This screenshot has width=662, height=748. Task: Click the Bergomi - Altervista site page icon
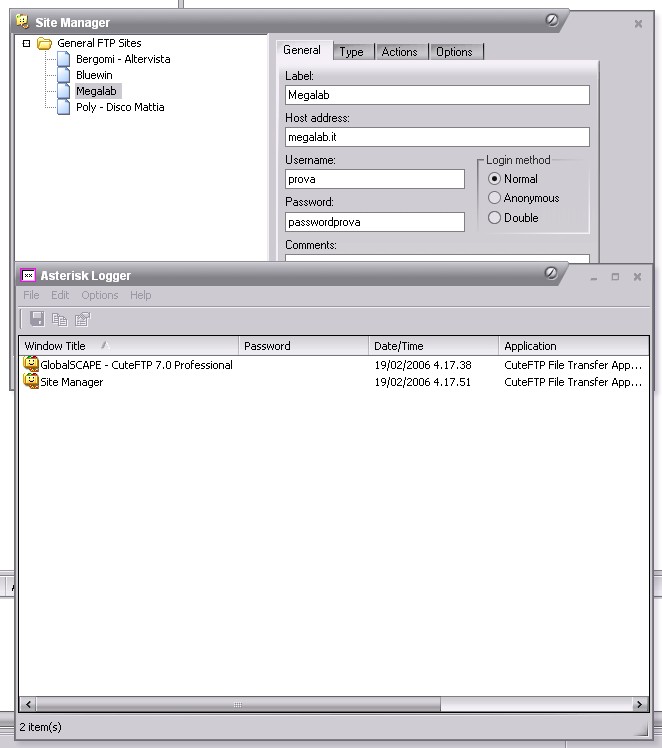click(63, 59)
